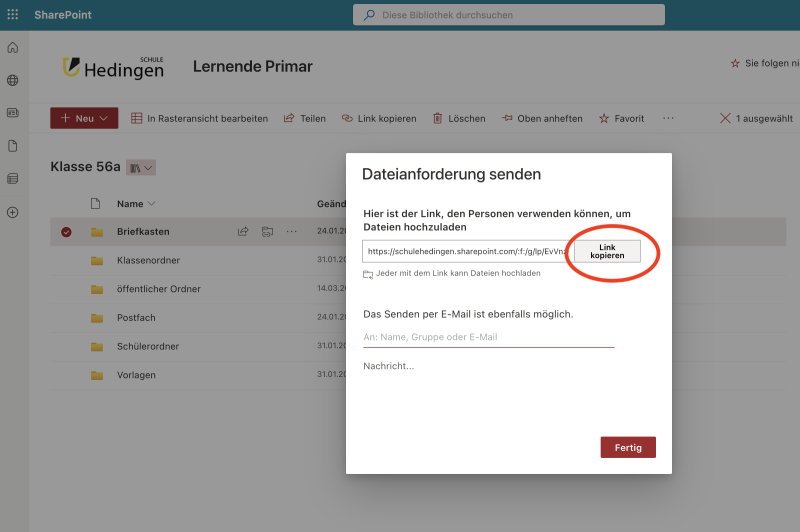Click the Fertig button
This screenshot has width=800, height=532.
tap(628, 447)
